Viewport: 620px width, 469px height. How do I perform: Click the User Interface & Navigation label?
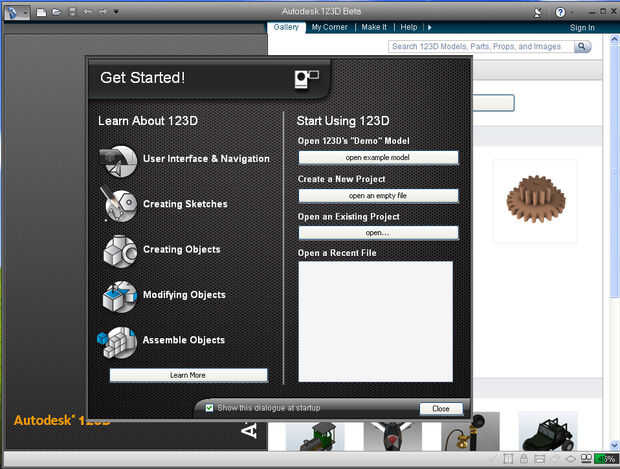click(x=206, y=159)
